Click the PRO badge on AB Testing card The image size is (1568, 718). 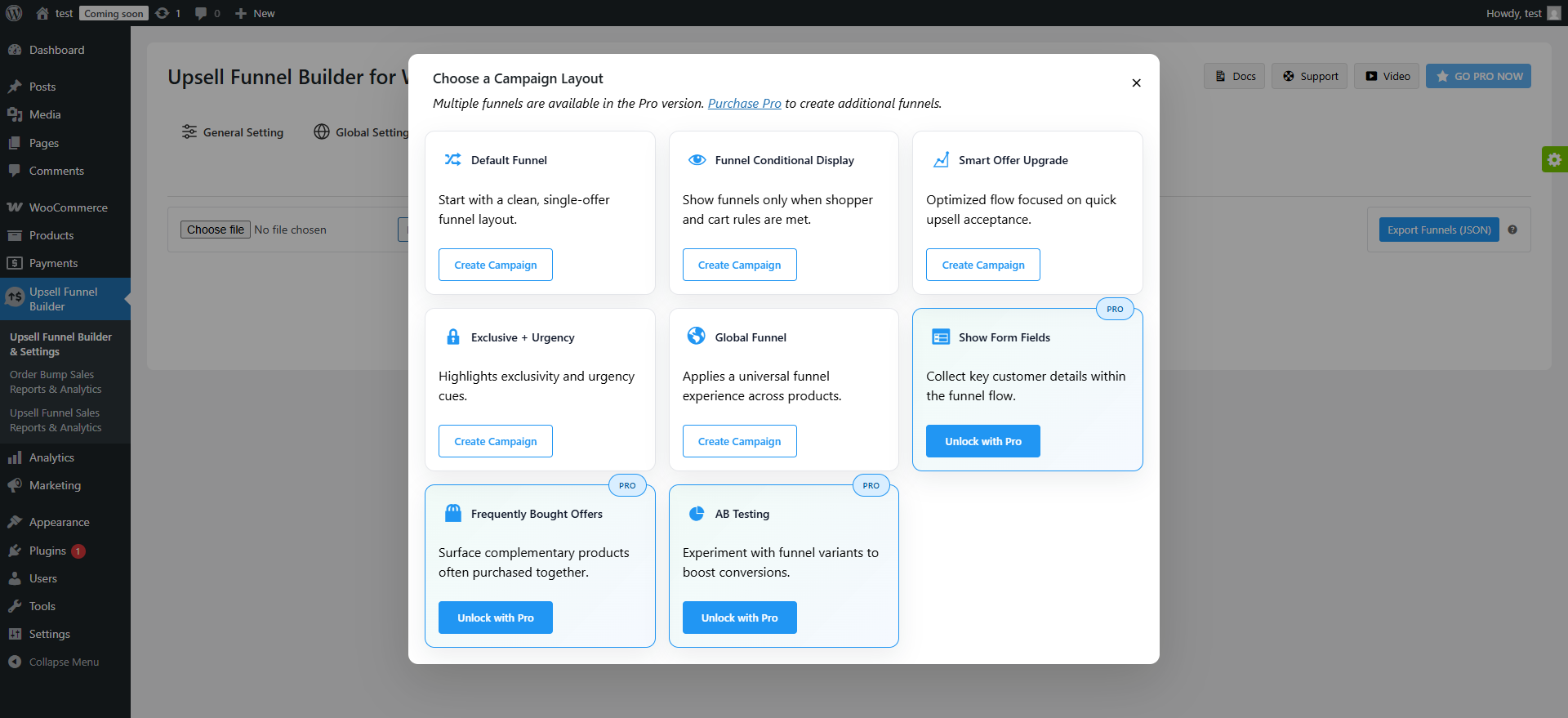tap(871, 485)
